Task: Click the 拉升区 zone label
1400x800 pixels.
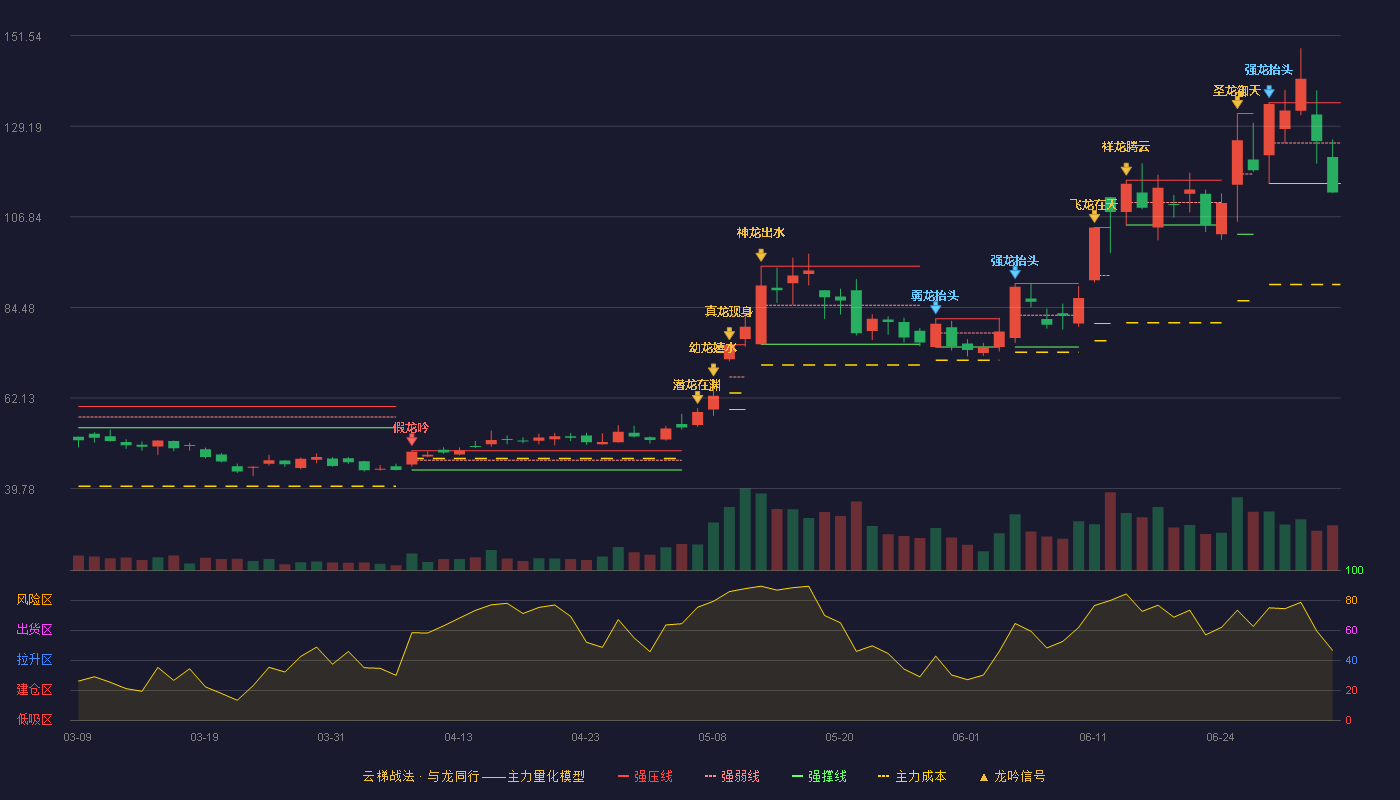Action: 34,660
